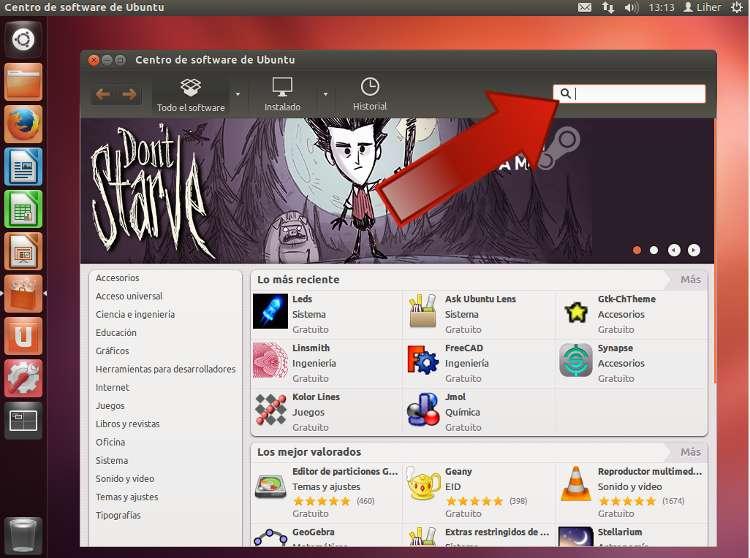The width and height of the screenshot is (750, 558).
Task: Launch Files manager from launcher
Action: [x=23, y=82]
